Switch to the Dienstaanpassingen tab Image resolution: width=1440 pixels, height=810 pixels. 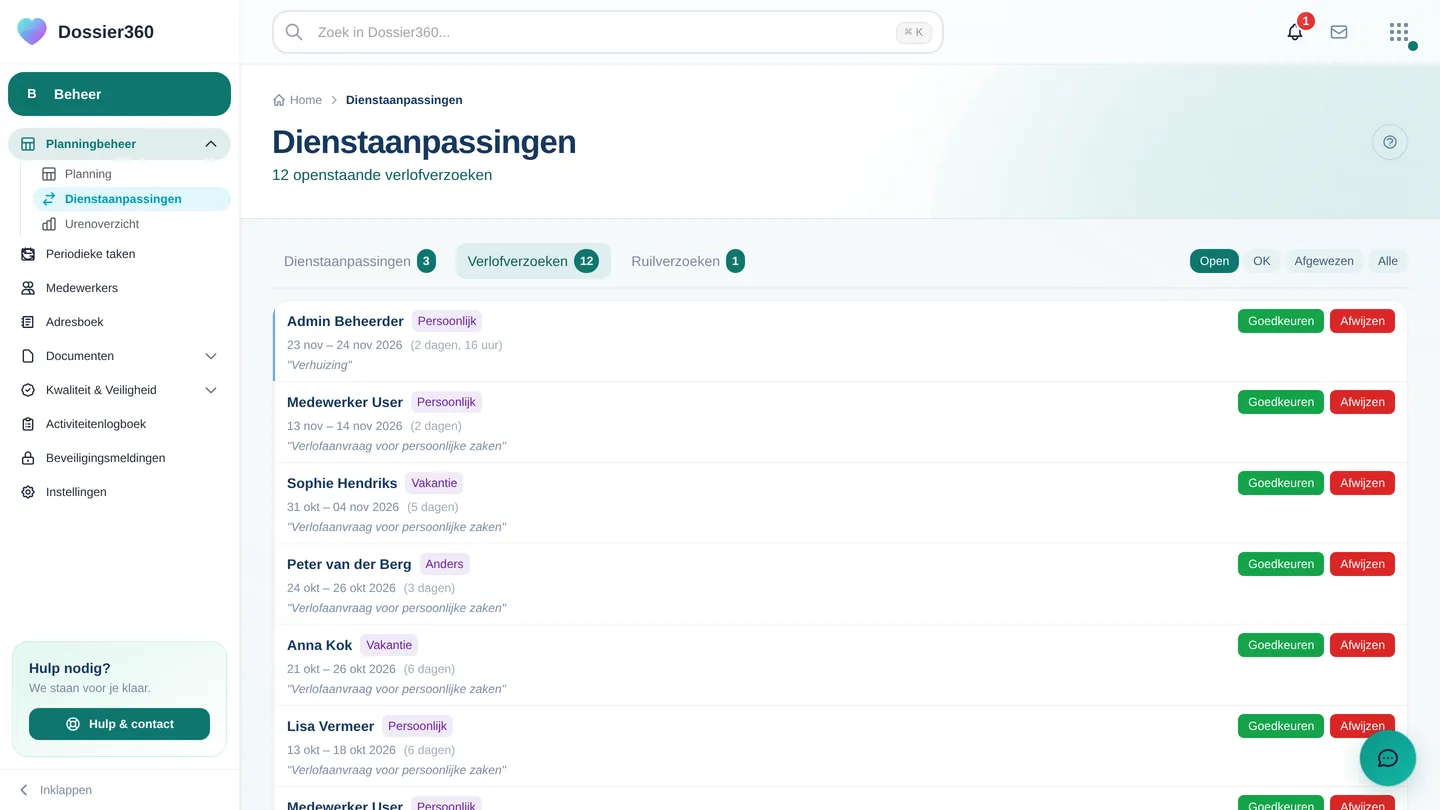(x=360, y=261)
